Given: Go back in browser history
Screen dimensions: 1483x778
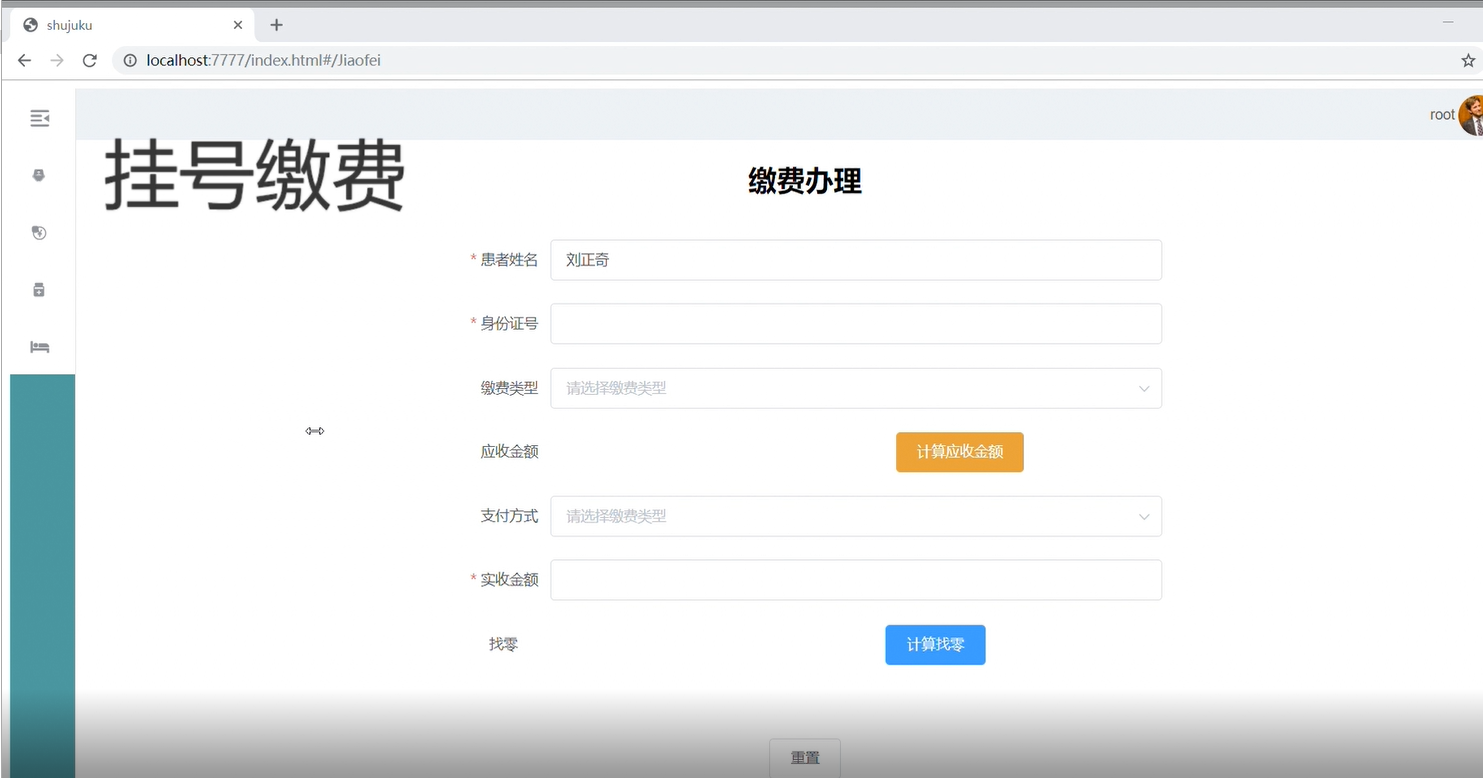Looking at the screenshot, I should click(x=25, y=60).
